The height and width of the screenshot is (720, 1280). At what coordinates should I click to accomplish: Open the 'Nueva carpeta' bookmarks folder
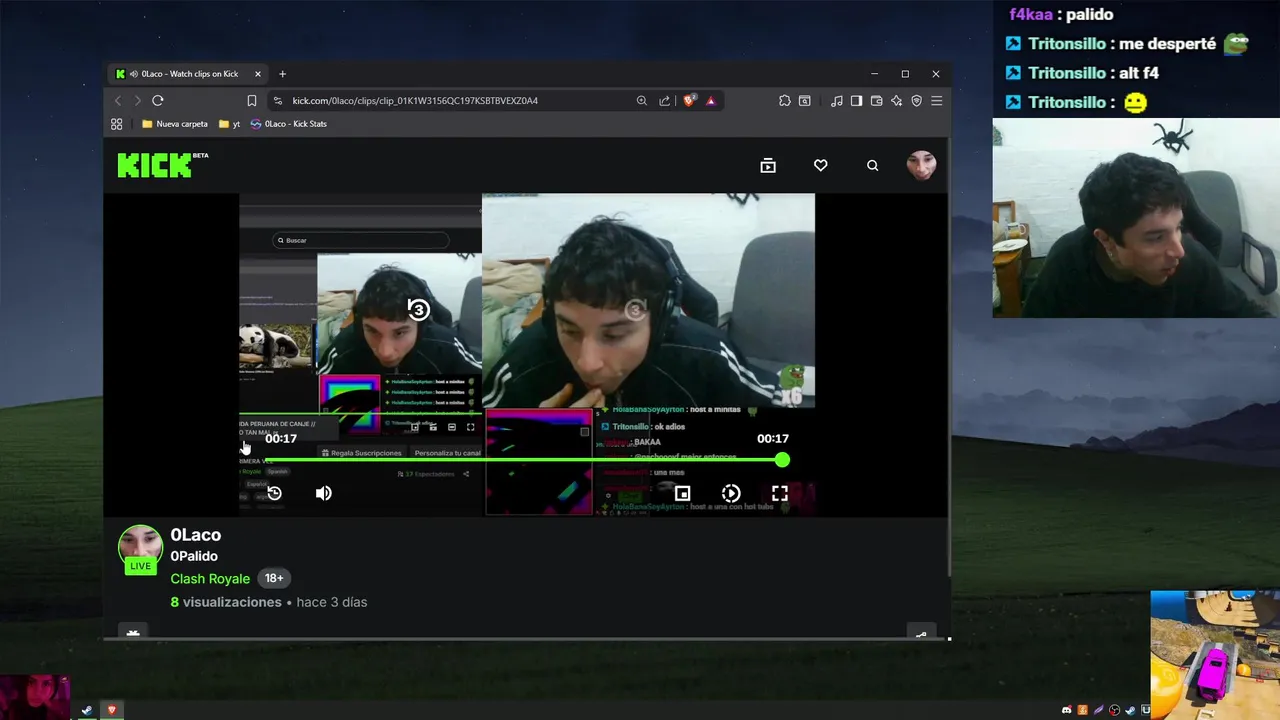175,124
